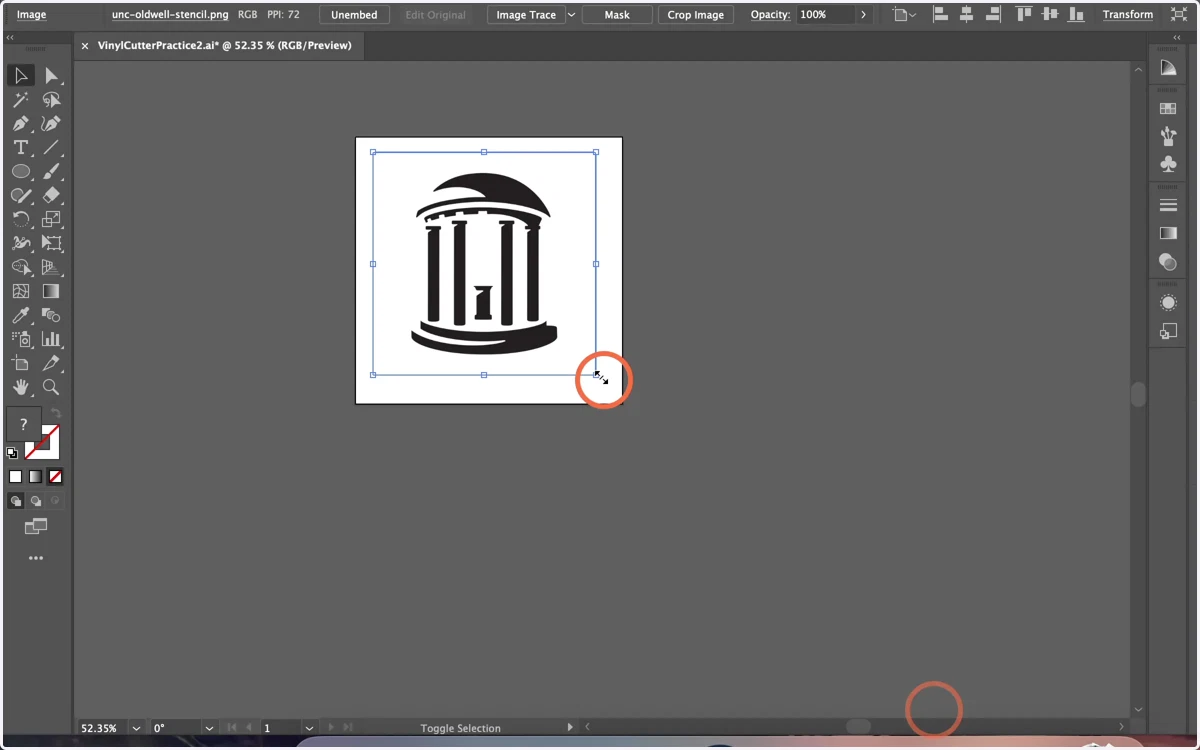Select the Line Segment tool
This screenshot has height=750, width=1200.
[51, 148]
